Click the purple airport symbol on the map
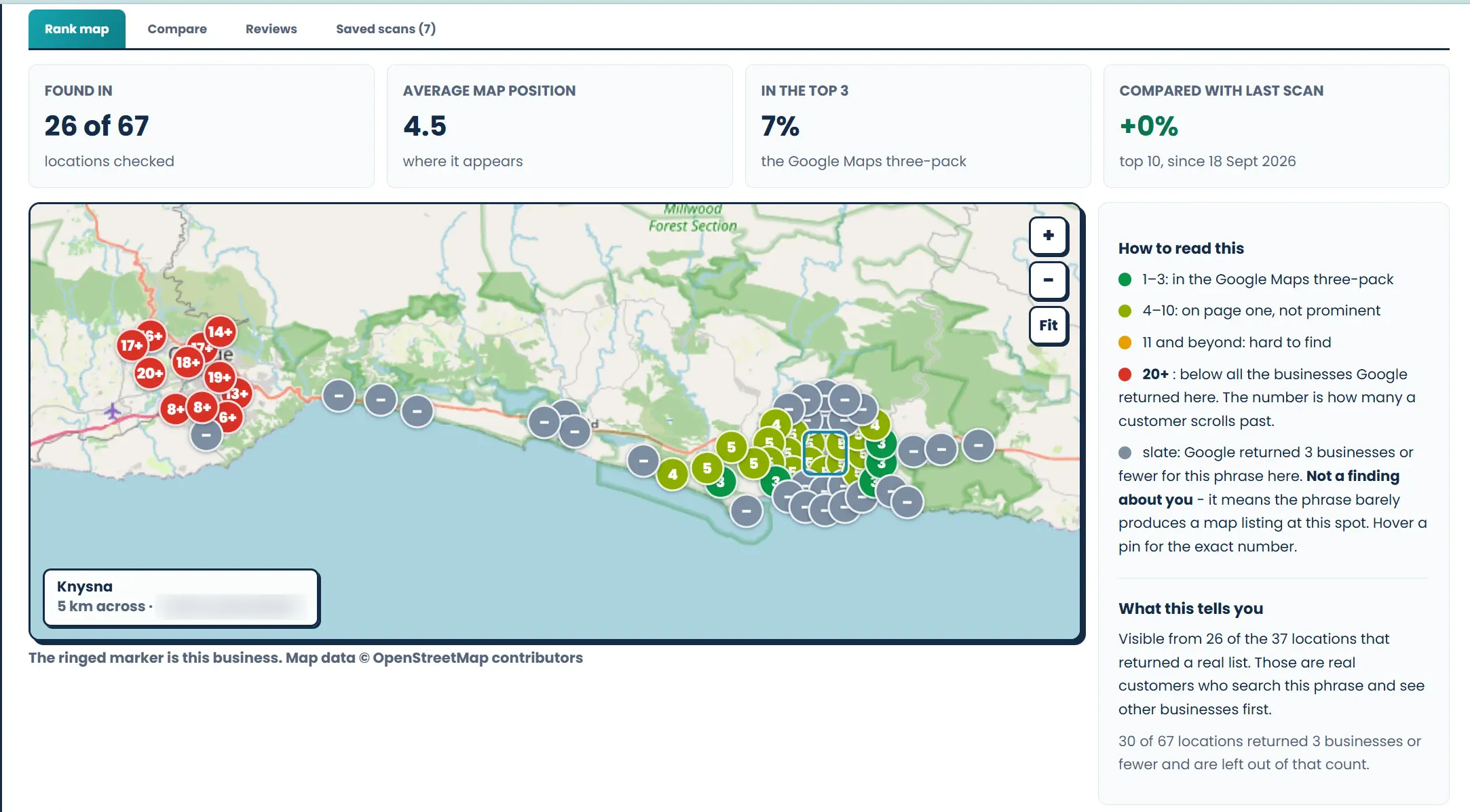The height and width of the screenshot is (812, 1470). click(112, 410)
